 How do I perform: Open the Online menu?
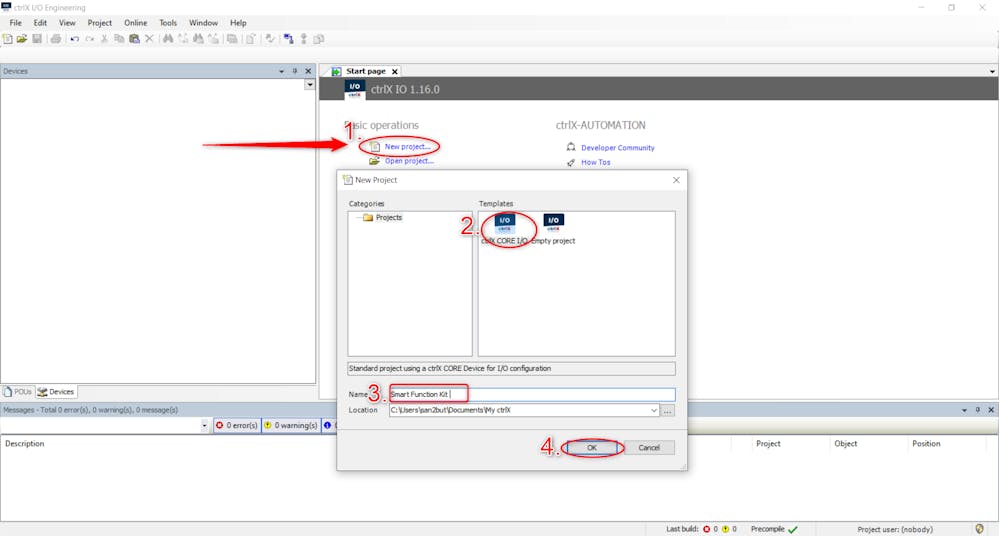(x=136, y=22)
